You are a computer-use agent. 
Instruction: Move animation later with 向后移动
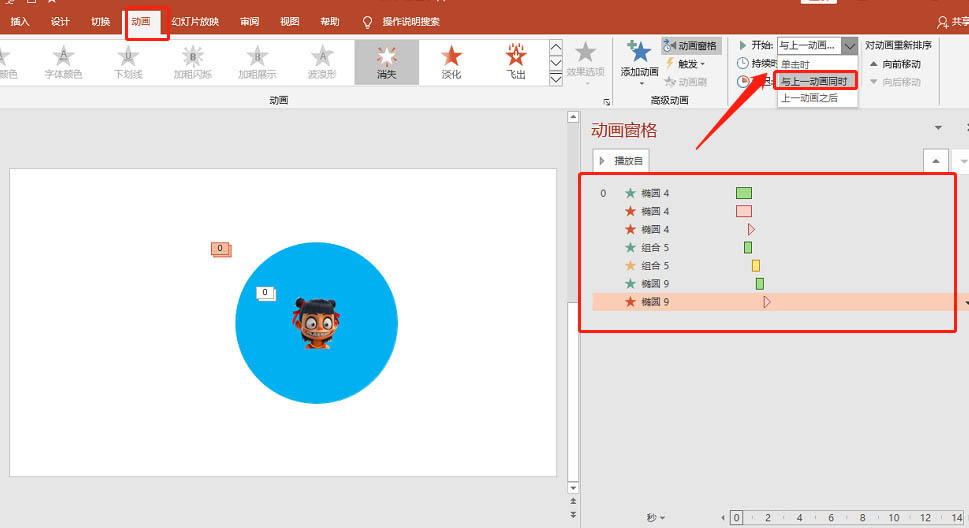[x=895, y=82]
